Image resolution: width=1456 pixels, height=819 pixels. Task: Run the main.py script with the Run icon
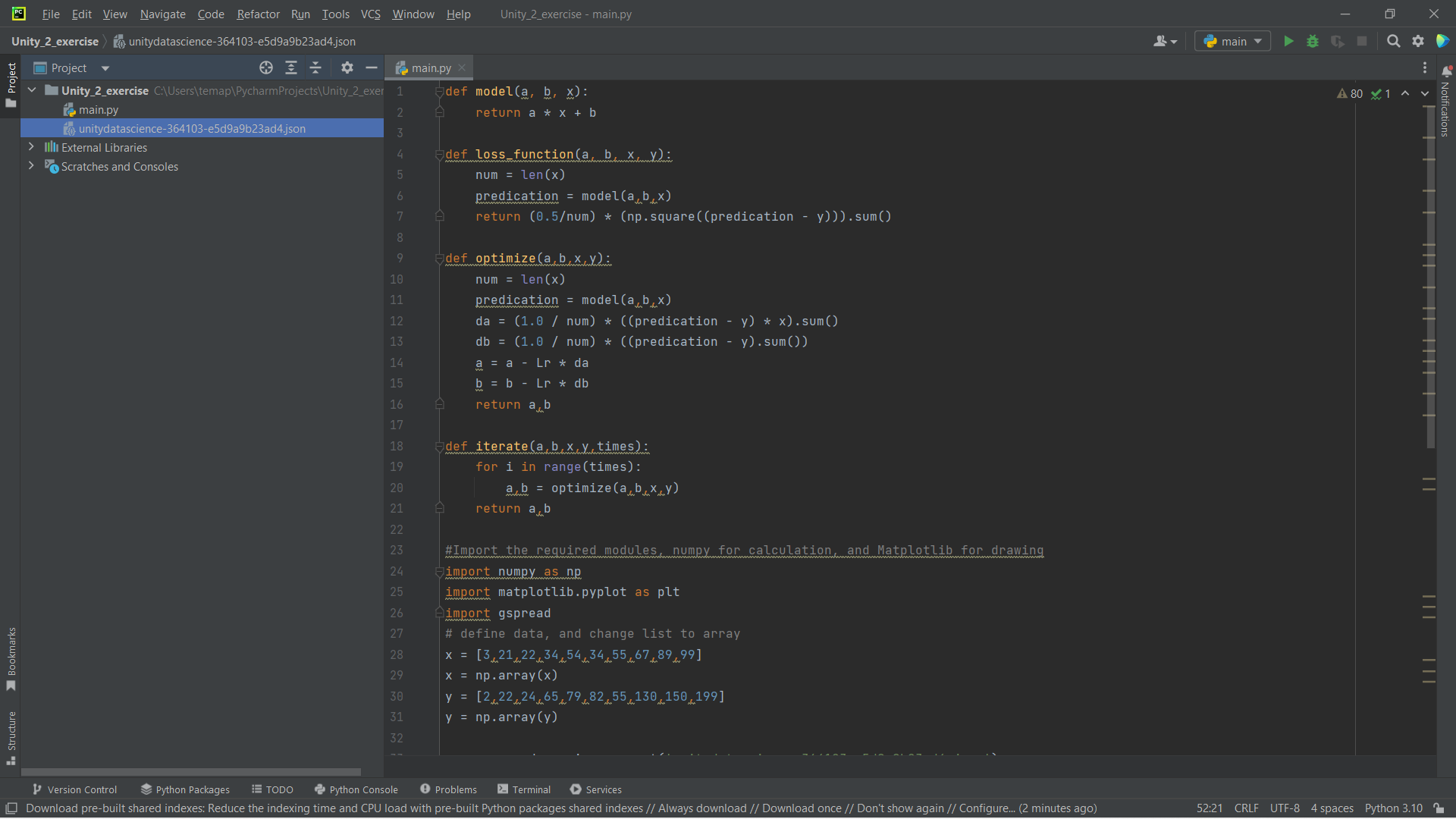tap(1288, 41)
